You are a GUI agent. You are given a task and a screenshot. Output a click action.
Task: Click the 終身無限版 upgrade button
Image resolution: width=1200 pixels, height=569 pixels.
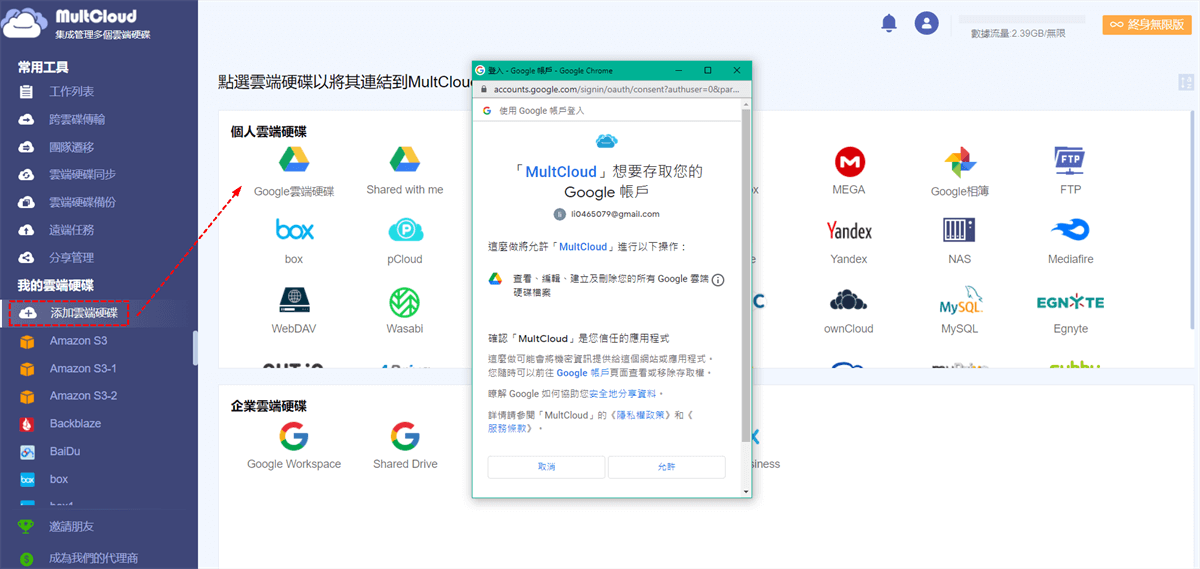click(x=1148, y=24)
